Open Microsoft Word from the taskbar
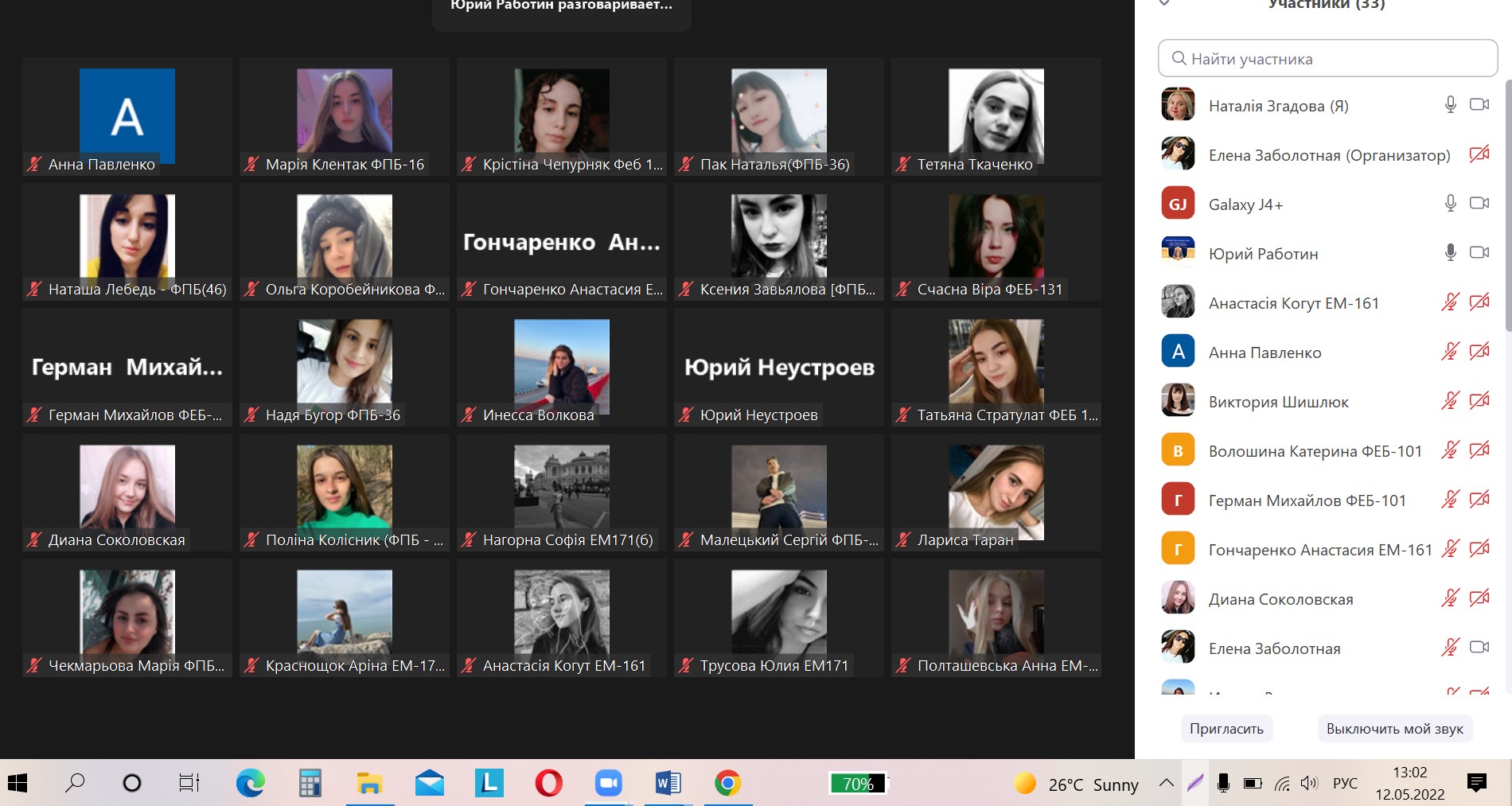The image size is (1512, 806). tap(668, 784)
